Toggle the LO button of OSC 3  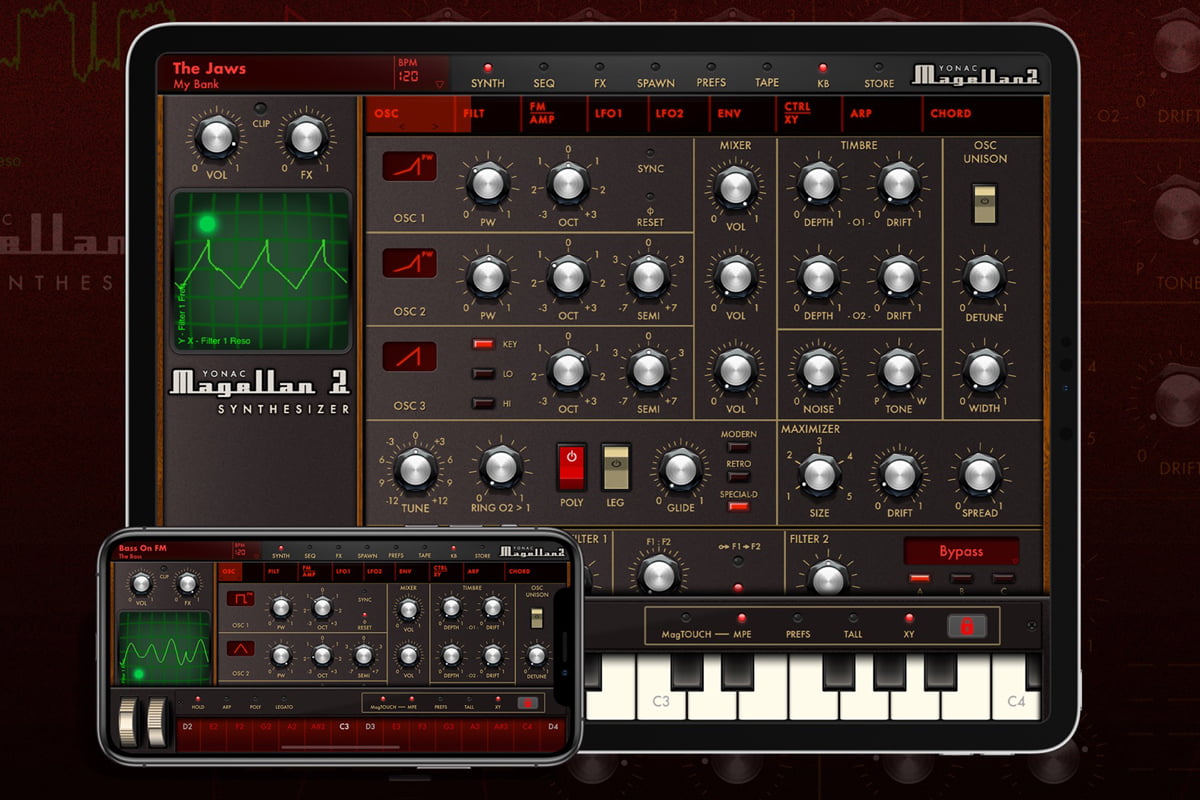[x=484, y=374]
